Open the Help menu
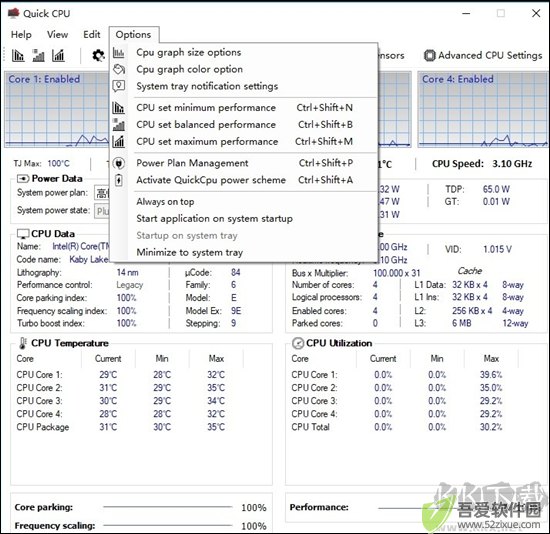 pyautogui.click(x=21, y=34)
